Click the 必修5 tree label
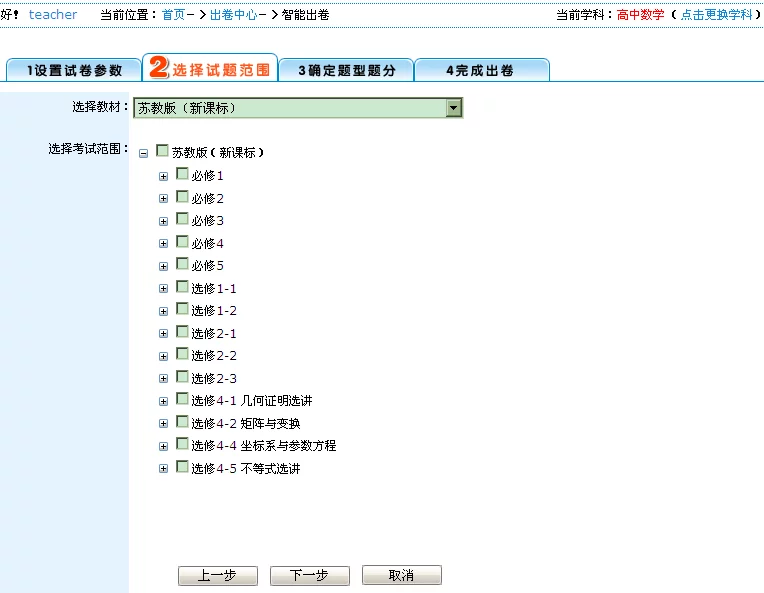The height and width of the screenshot is (593, 764). 207,266
